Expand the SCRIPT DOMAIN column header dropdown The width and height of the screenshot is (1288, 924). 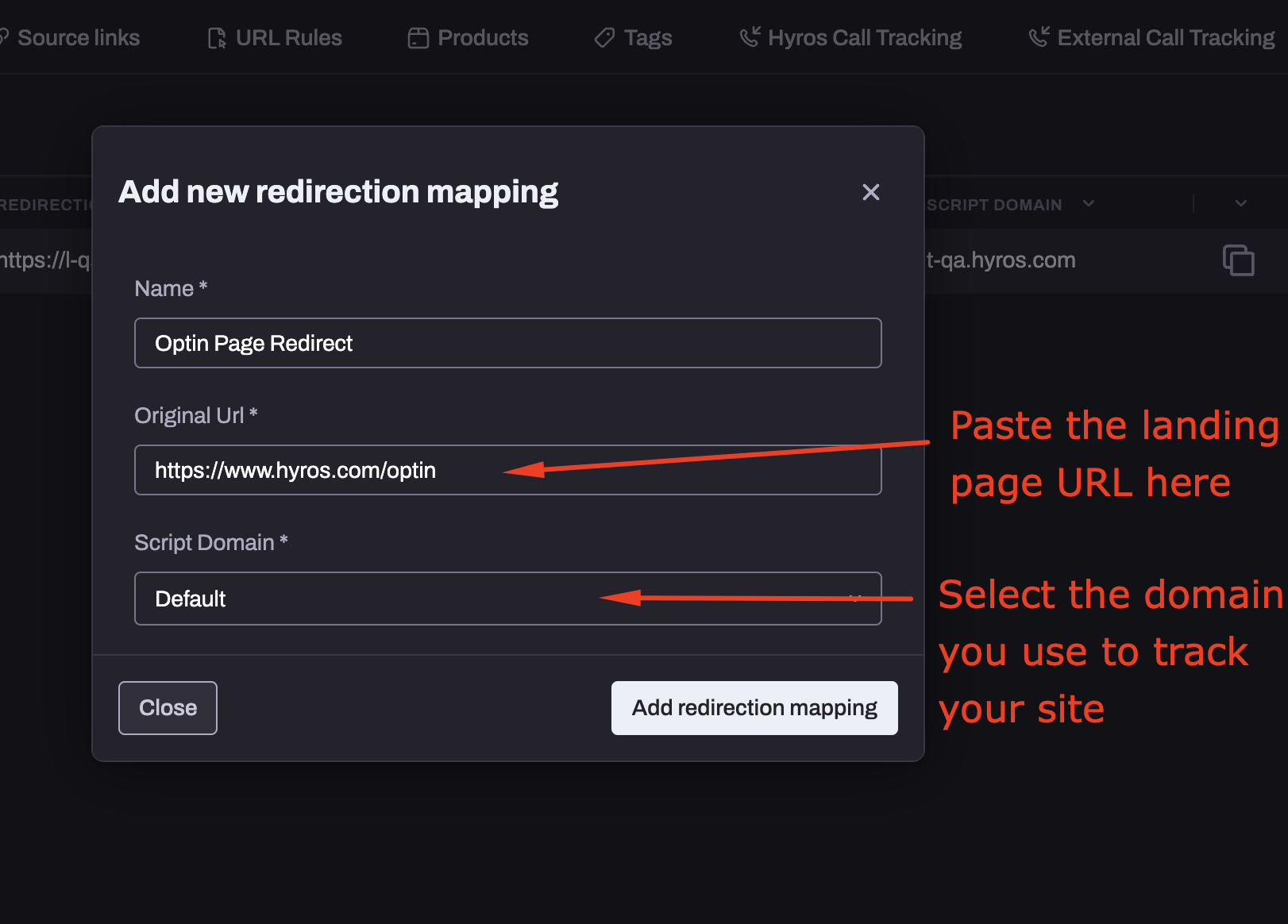(1089, 204)
